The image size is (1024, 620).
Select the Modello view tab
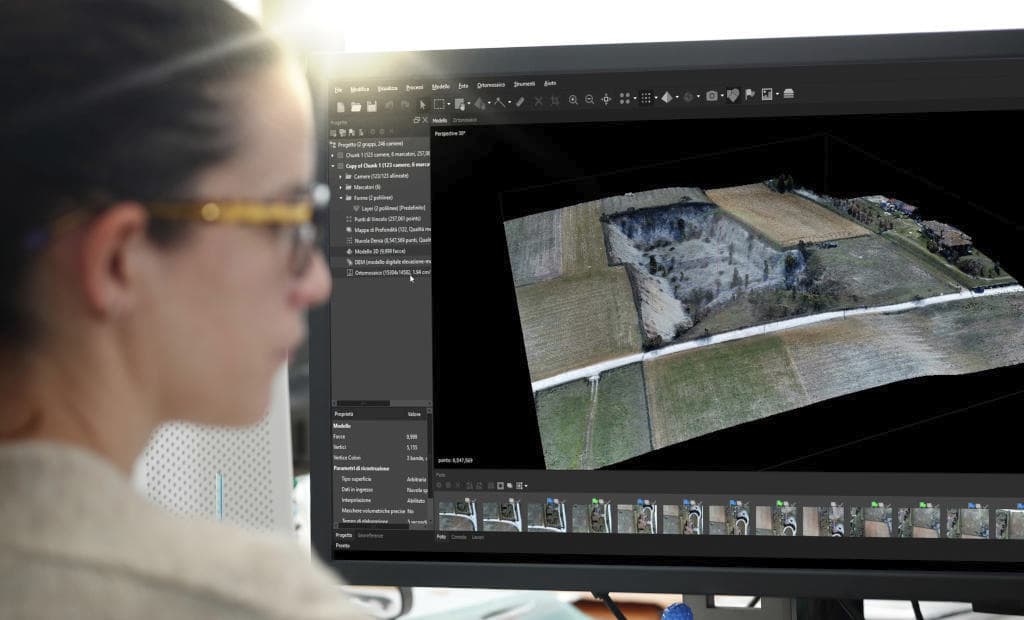[440, 120]
